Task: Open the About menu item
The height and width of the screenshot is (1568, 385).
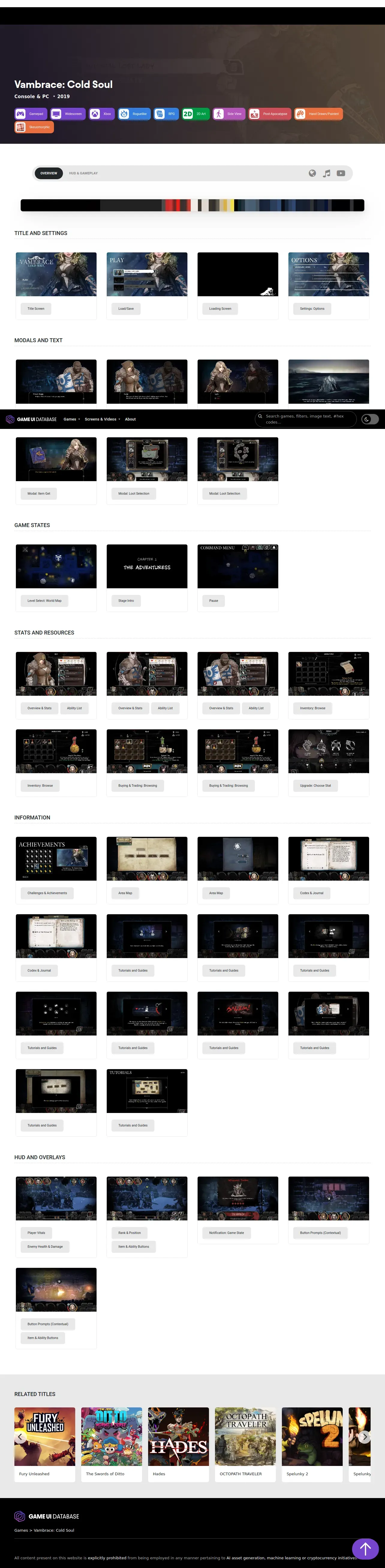Action: 130,419
